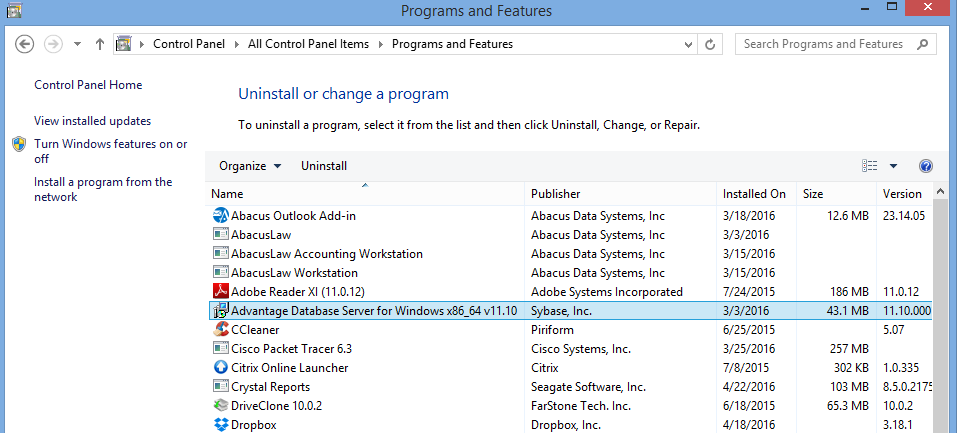Click the Seagate Software, Inc. cell
This screenshot has height=433, width=957.
[x=588, y=387]
